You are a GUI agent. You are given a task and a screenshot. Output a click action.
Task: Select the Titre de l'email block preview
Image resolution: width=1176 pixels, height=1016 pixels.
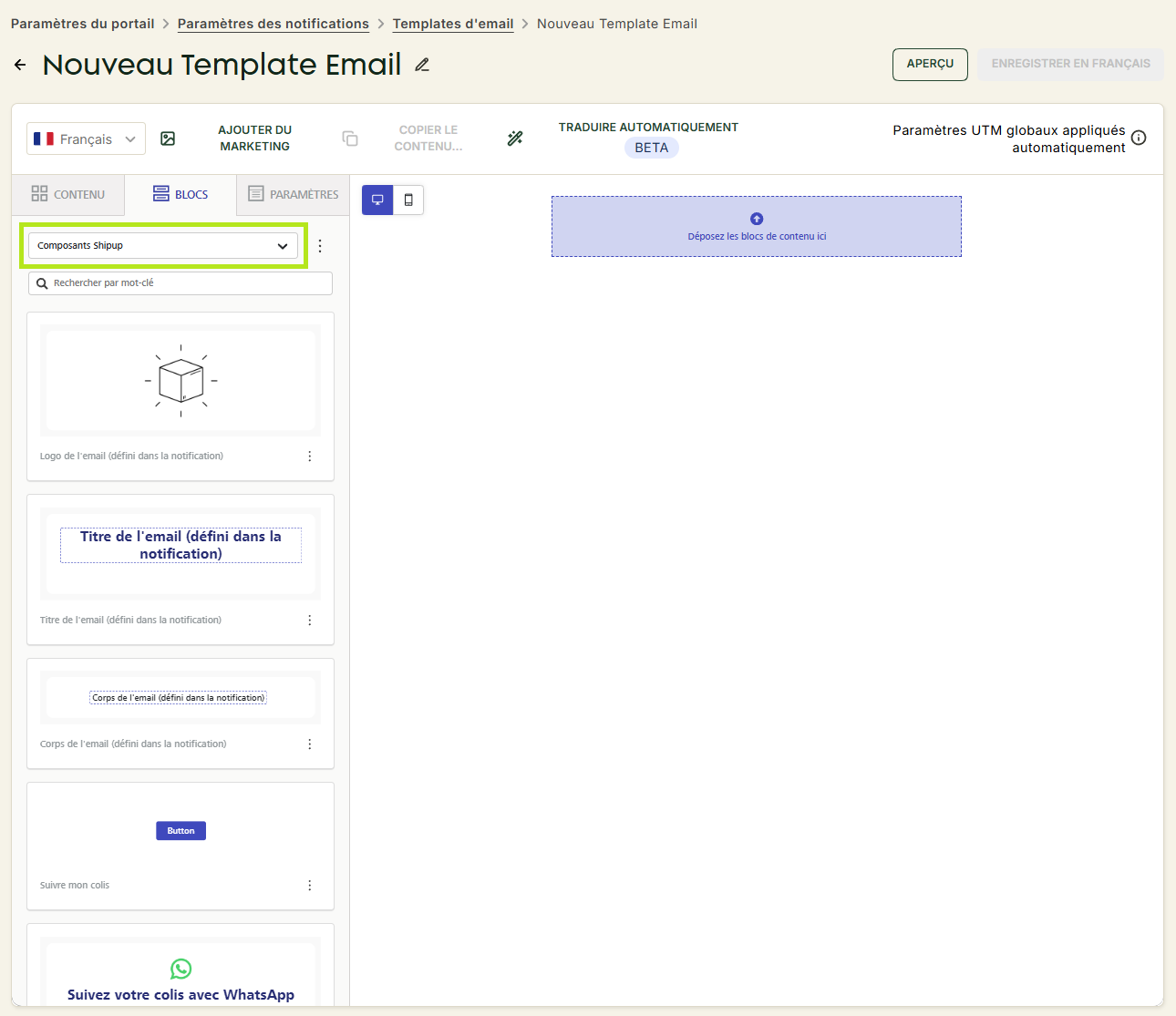(x=181, y=553)
